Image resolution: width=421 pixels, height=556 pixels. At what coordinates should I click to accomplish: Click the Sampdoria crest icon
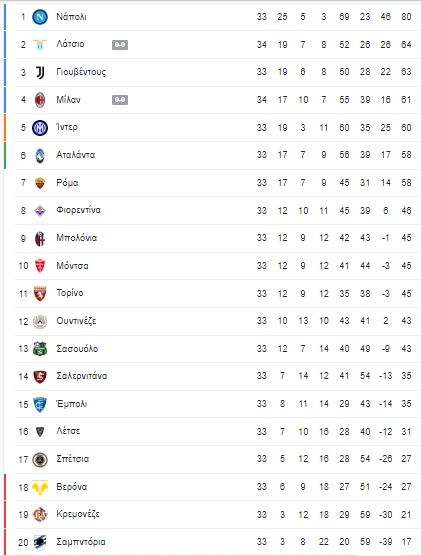(x=40, y=542)
